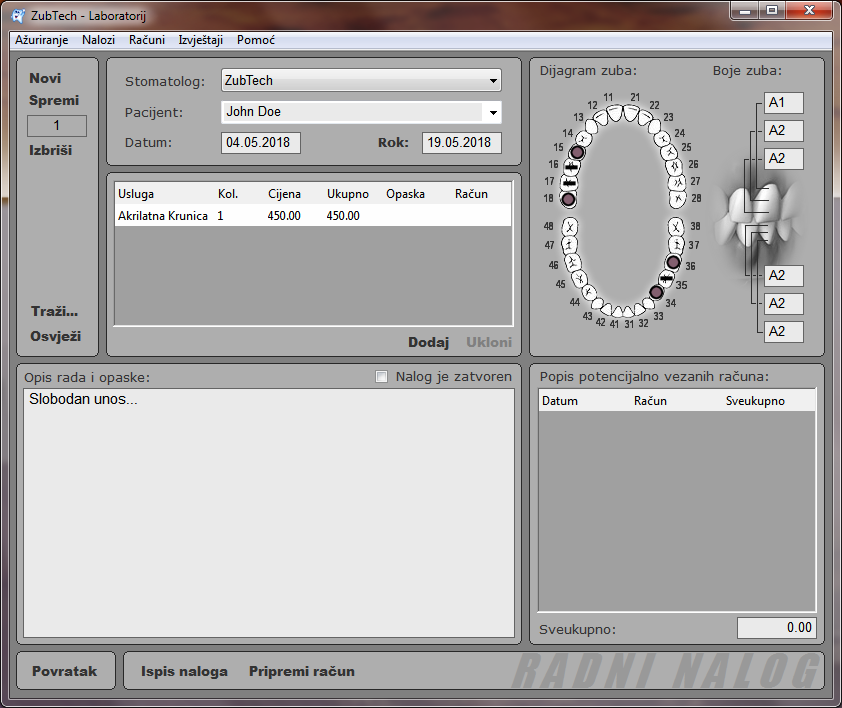The image size is (842, 708).
Task: Click the marked tooth 34
Action: pyautogui.click(x=656, y=292)
